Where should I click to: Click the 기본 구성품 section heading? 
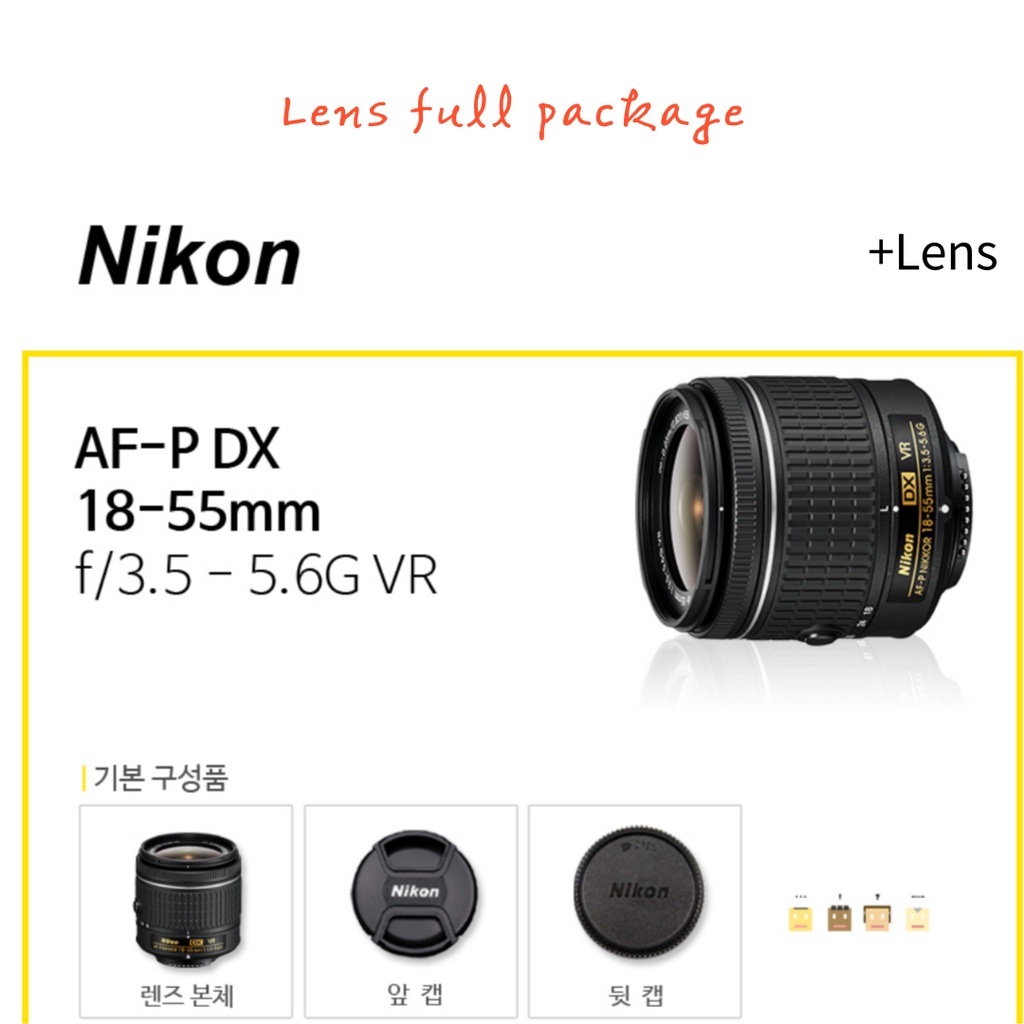(x=161, y=778)
